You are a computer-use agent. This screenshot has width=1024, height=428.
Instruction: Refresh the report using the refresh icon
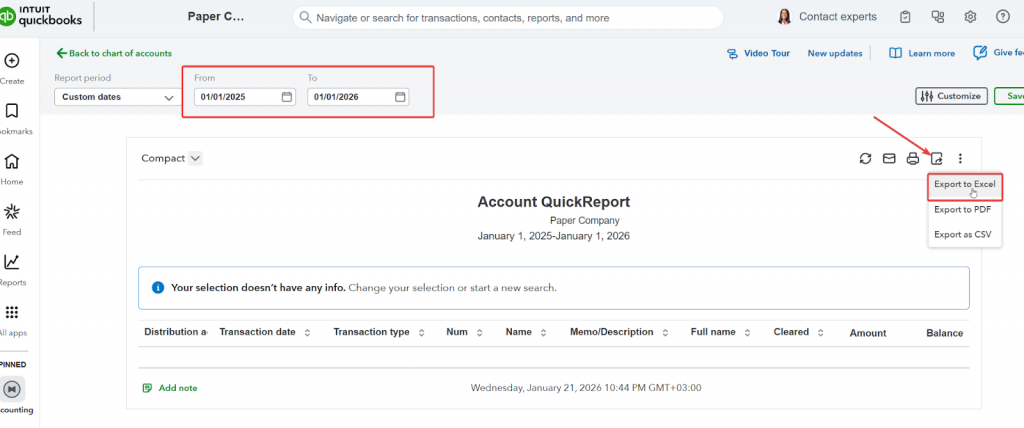tap(865, 158)
